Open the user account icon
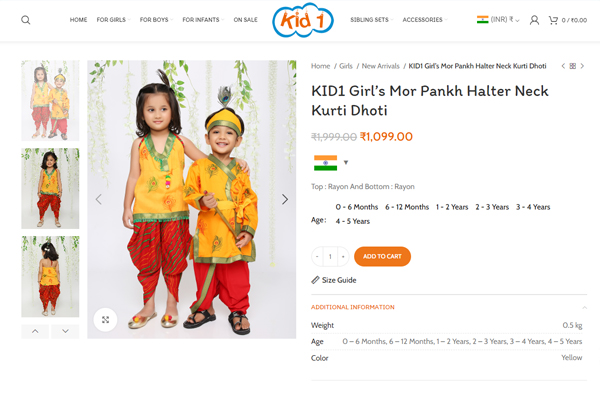 [x=534, y=20]
